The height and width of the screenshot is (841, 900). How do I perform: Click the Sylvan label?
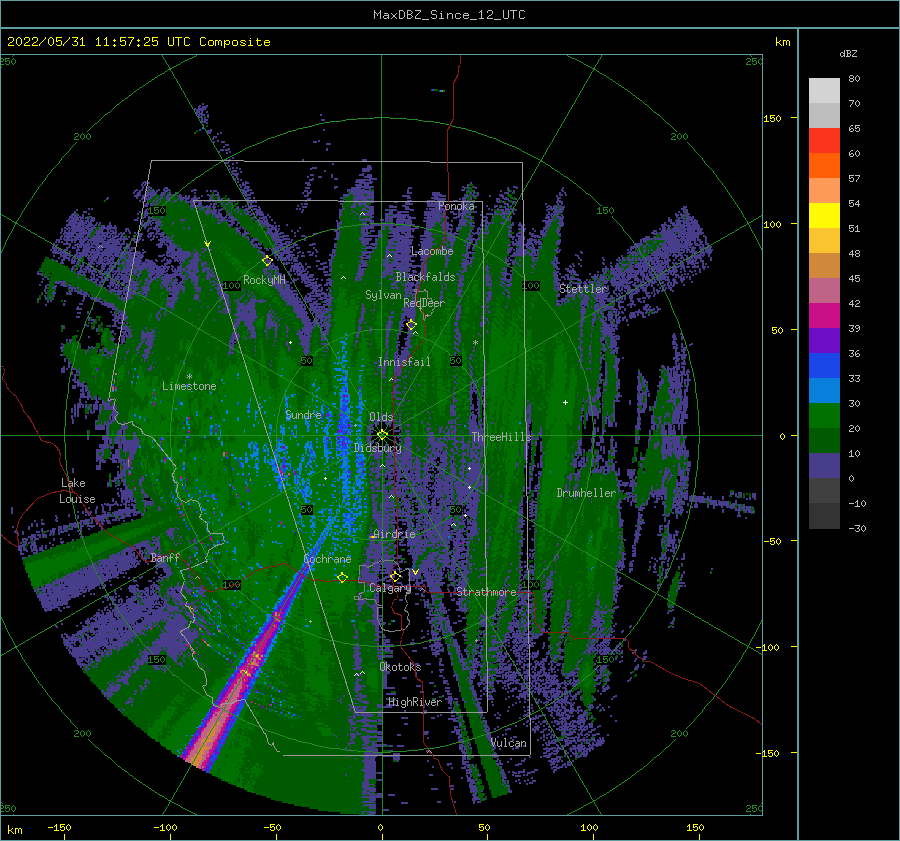pyautogui.click(x=383, y=296)
